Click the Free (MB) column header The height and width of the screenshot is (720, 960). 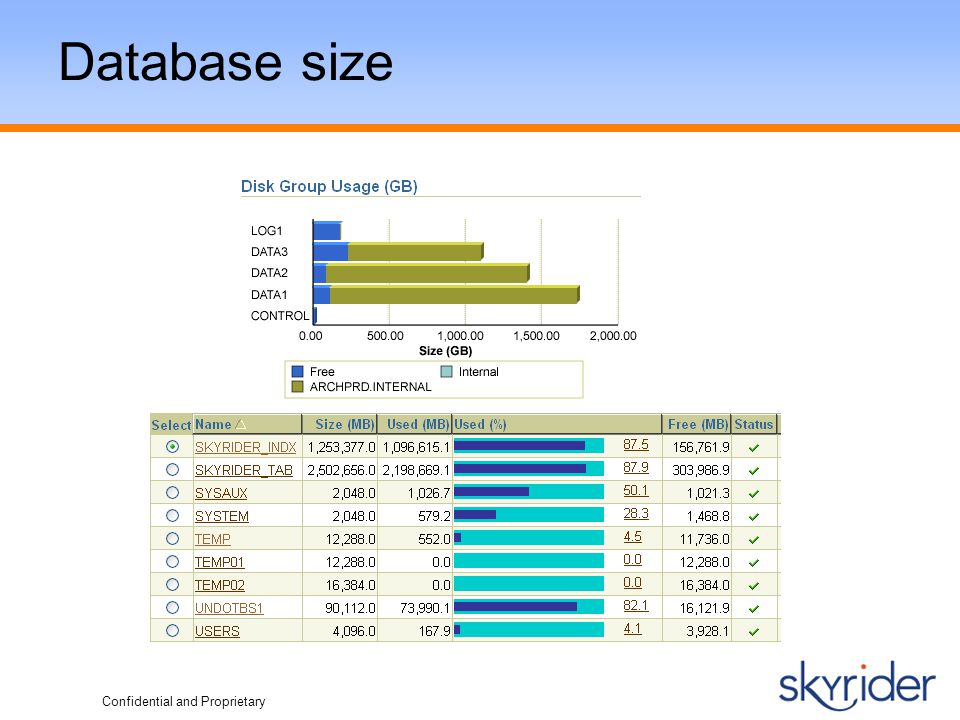click(698, 424)
